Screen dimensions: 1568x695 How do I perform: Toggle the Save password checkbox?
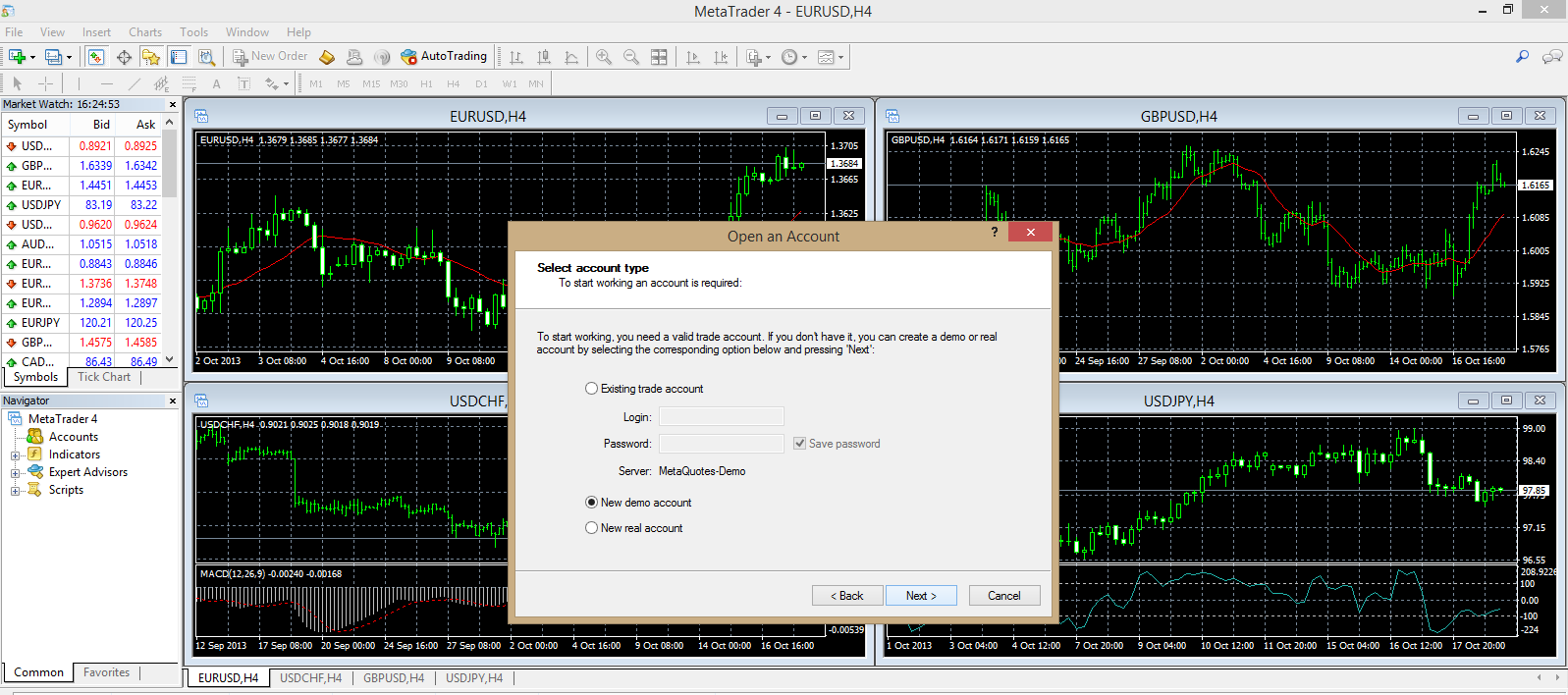click(x=799, y=444)
